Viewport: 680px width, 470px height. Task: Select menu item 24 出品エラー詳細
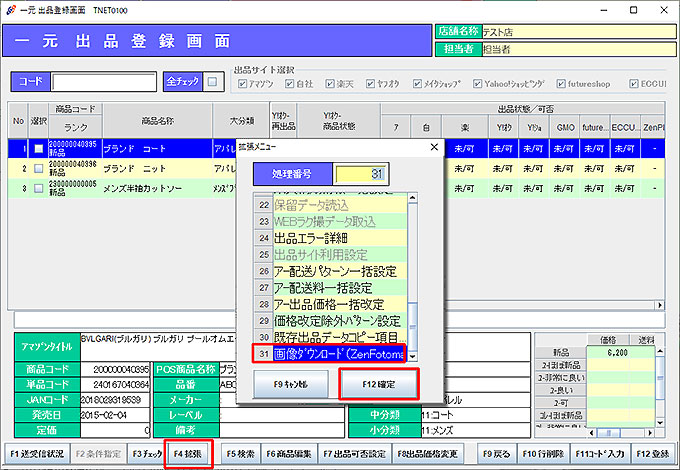[336, 237]
